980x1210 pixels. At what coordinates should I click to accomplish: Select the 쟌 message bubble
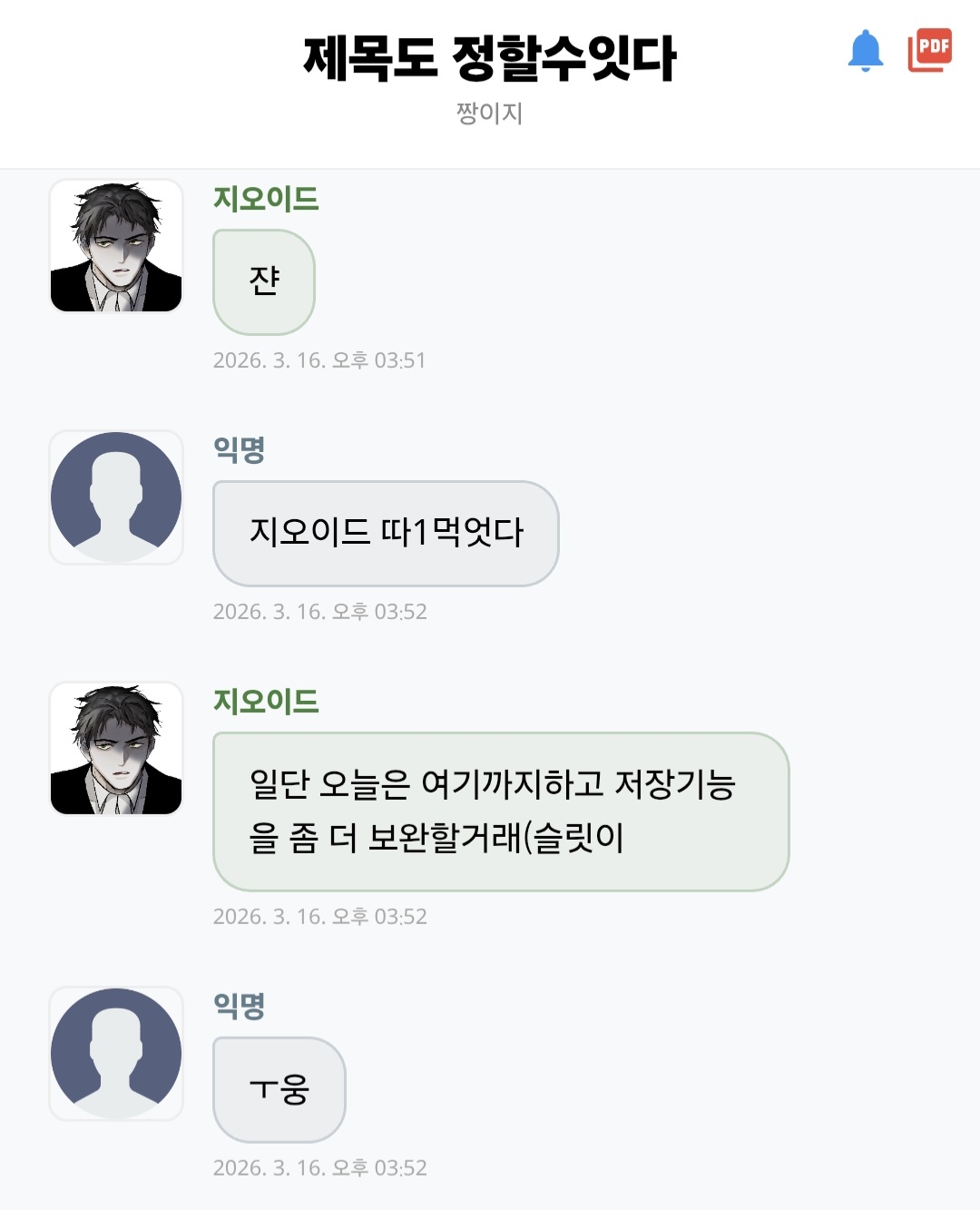(264, 281)
